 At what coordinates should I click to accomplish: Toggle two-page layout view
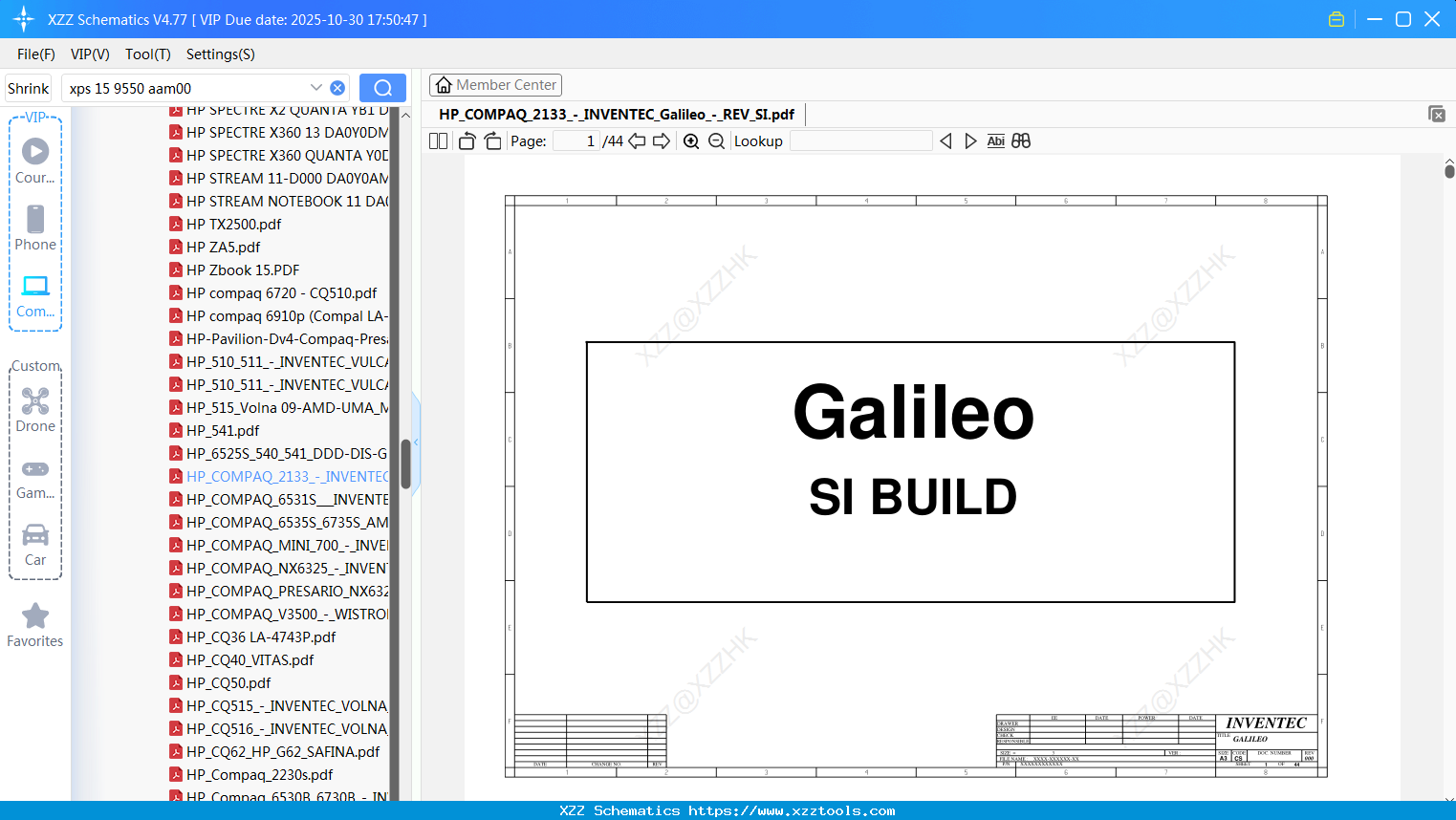[x=439, y=141]
